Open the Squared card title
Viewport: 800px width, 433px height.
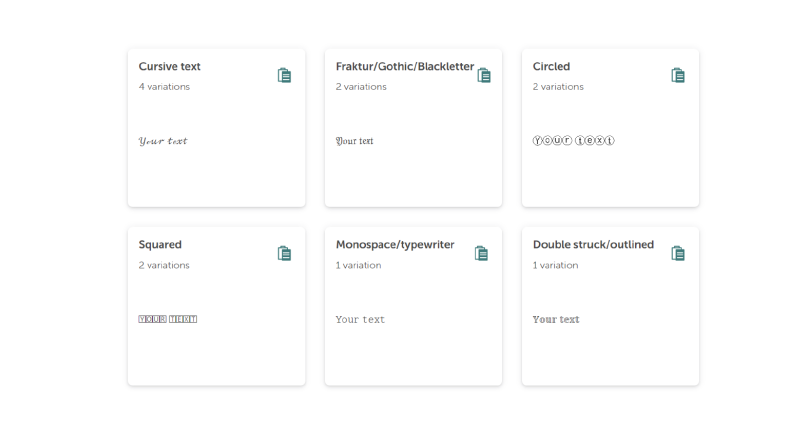click(160, 245)
